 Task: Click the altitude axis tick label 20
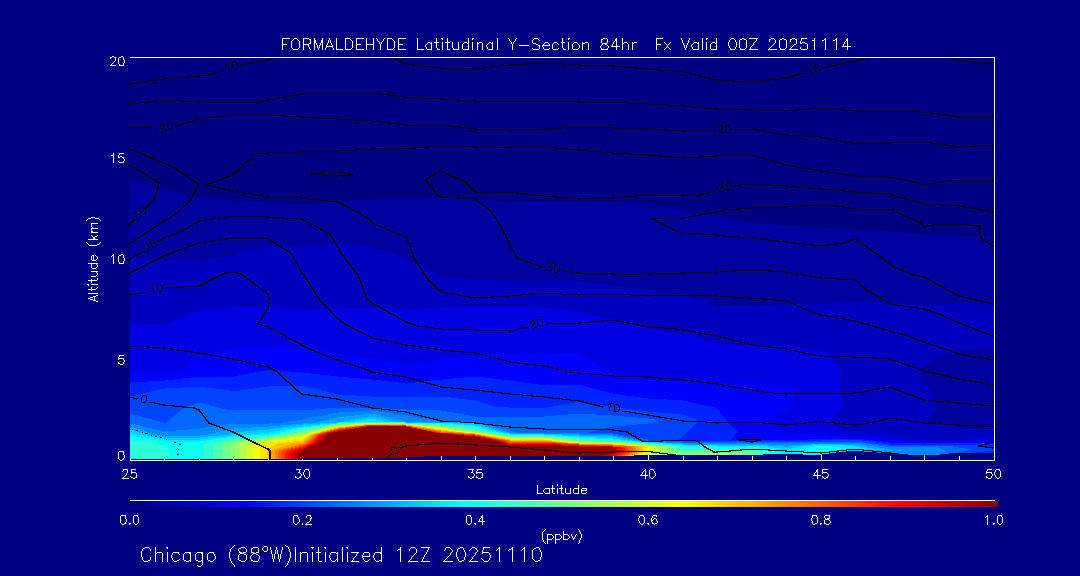pyautogui.click(x=116, y=60)
